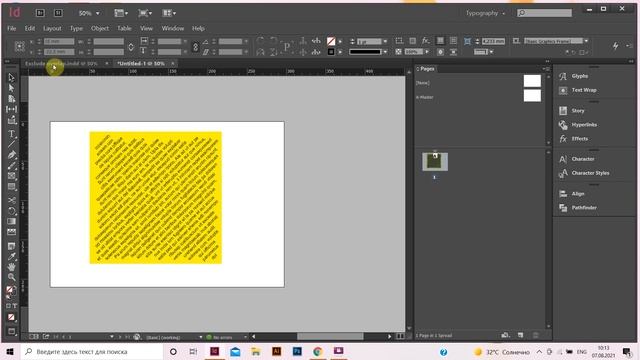Select the Rectangle Frame tool
Viewport: 640px width, 360px height.
11,176
